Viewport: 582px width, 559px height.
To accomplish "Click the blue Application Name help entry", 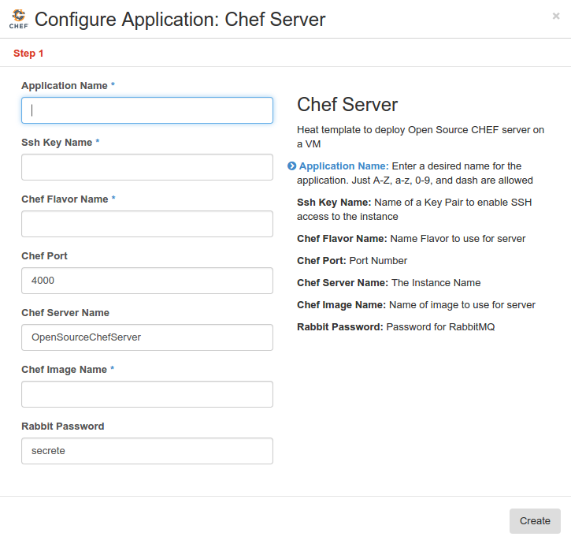I will 416,173.
